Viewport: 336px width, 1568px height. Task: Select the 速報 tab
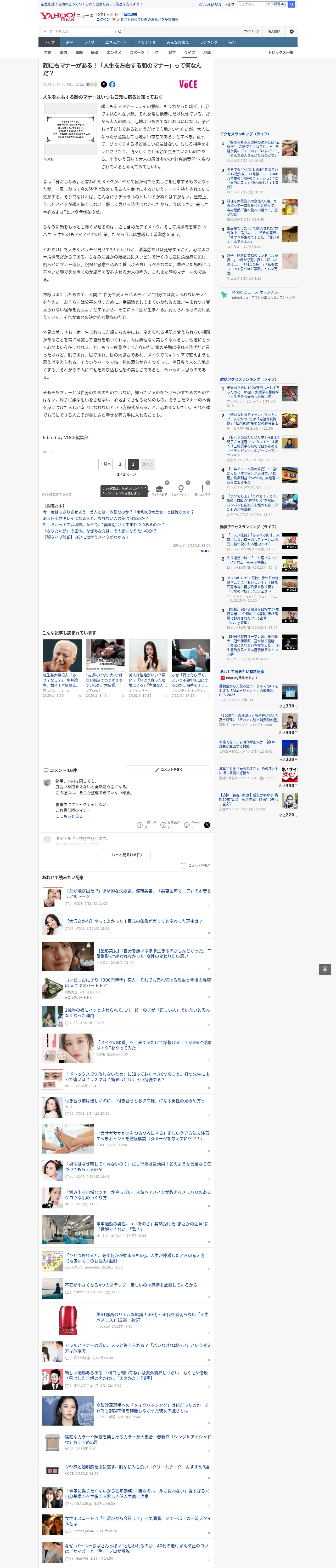[69, 43]
